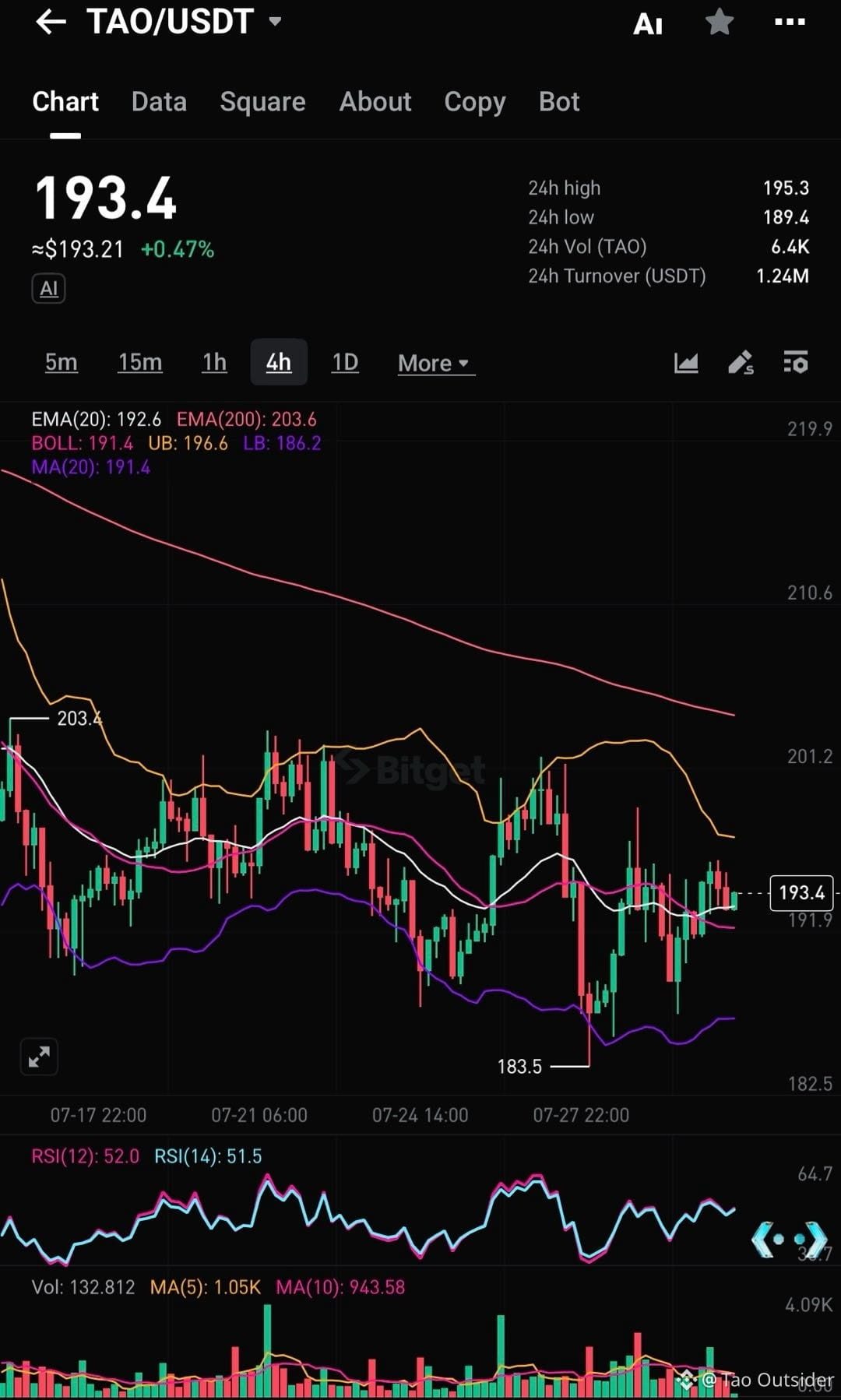
Task: Open the About tab
Action: tap(375, 102)
